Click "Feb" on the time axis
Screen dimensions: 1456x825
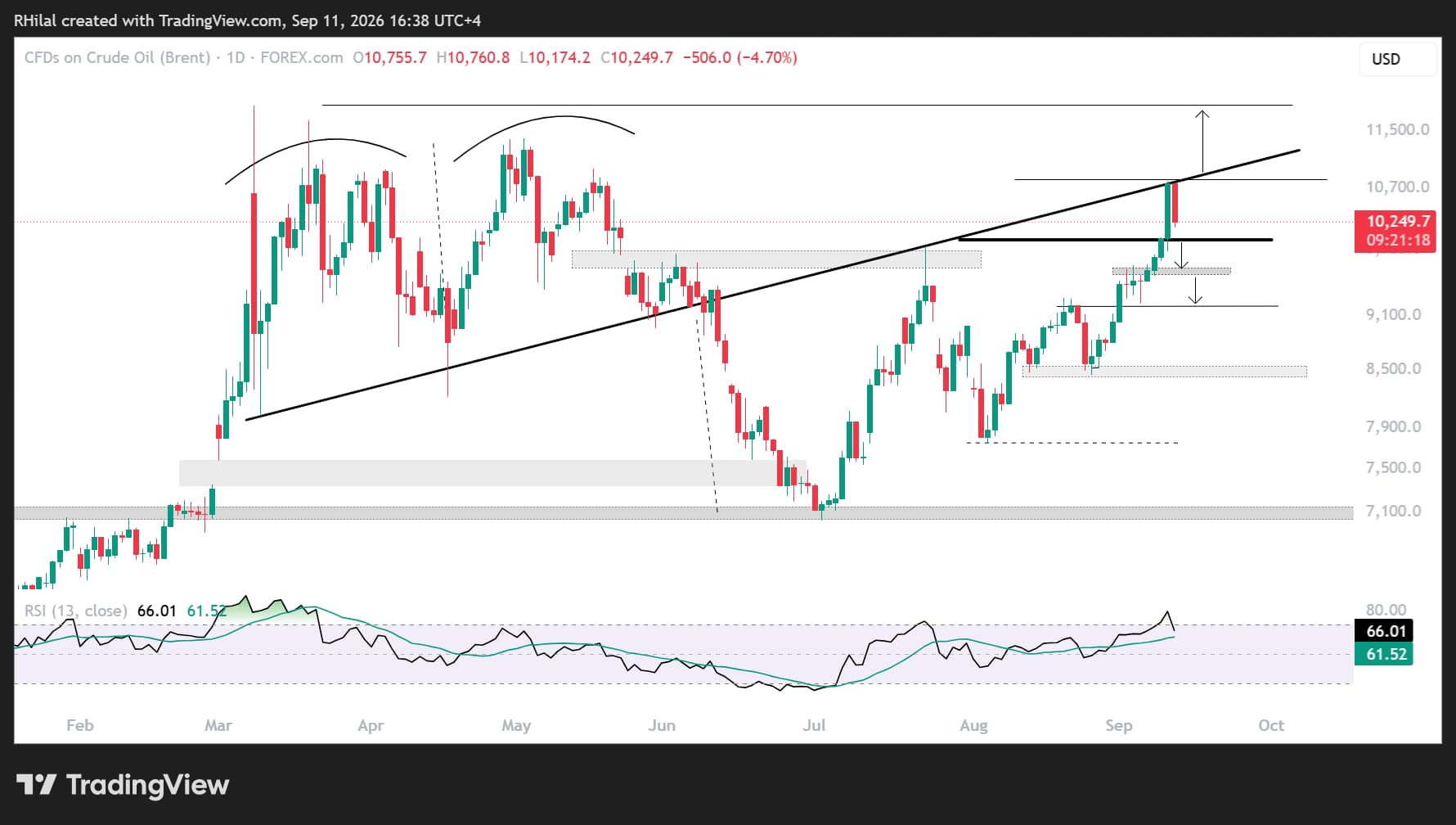80,725
